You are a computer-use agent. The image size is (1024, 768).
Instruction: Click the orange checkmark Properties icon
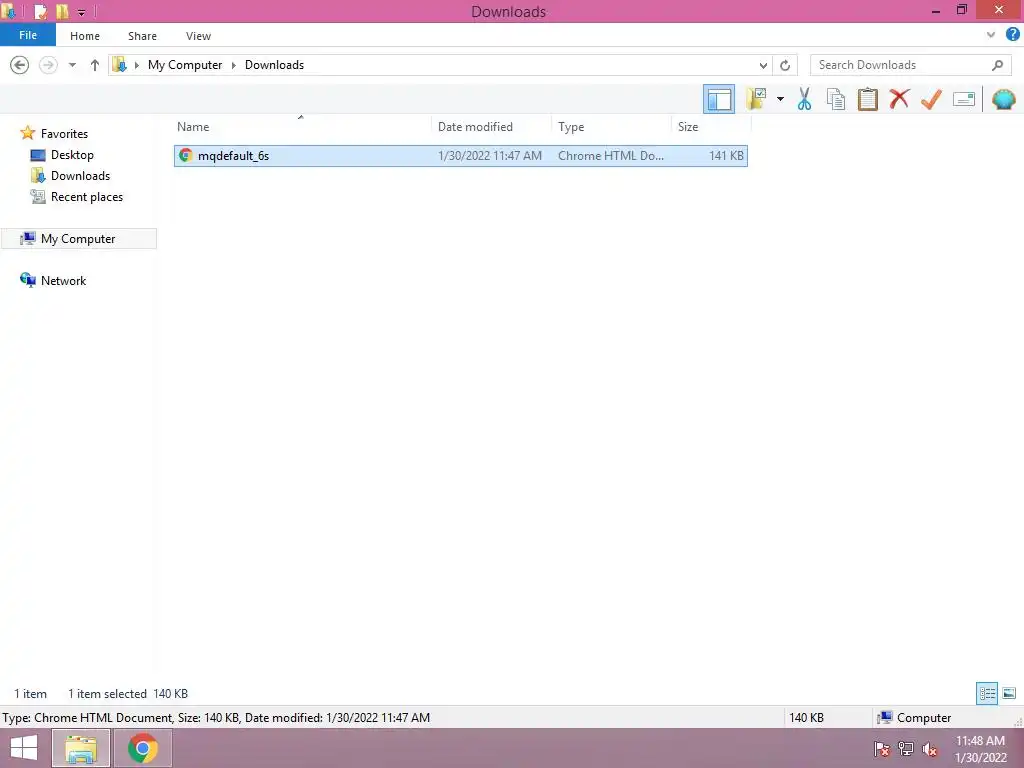tap(931, 99)
